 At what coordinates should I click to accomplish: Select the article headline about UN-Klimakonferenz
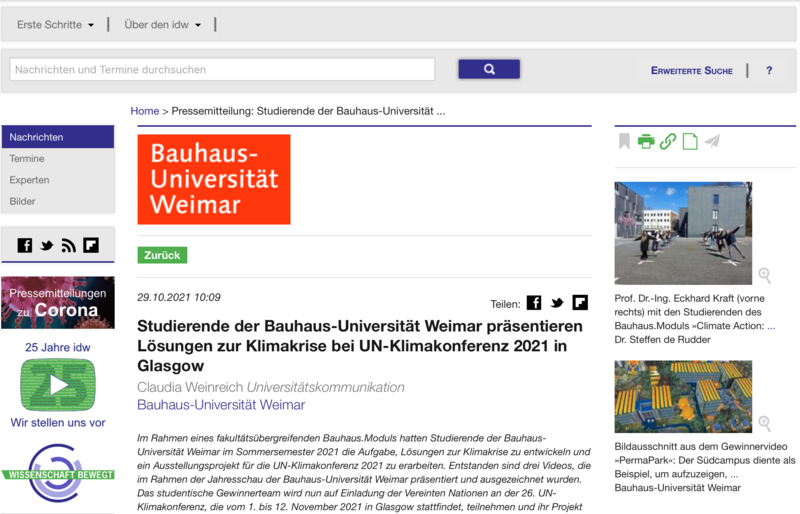point(360,346)
